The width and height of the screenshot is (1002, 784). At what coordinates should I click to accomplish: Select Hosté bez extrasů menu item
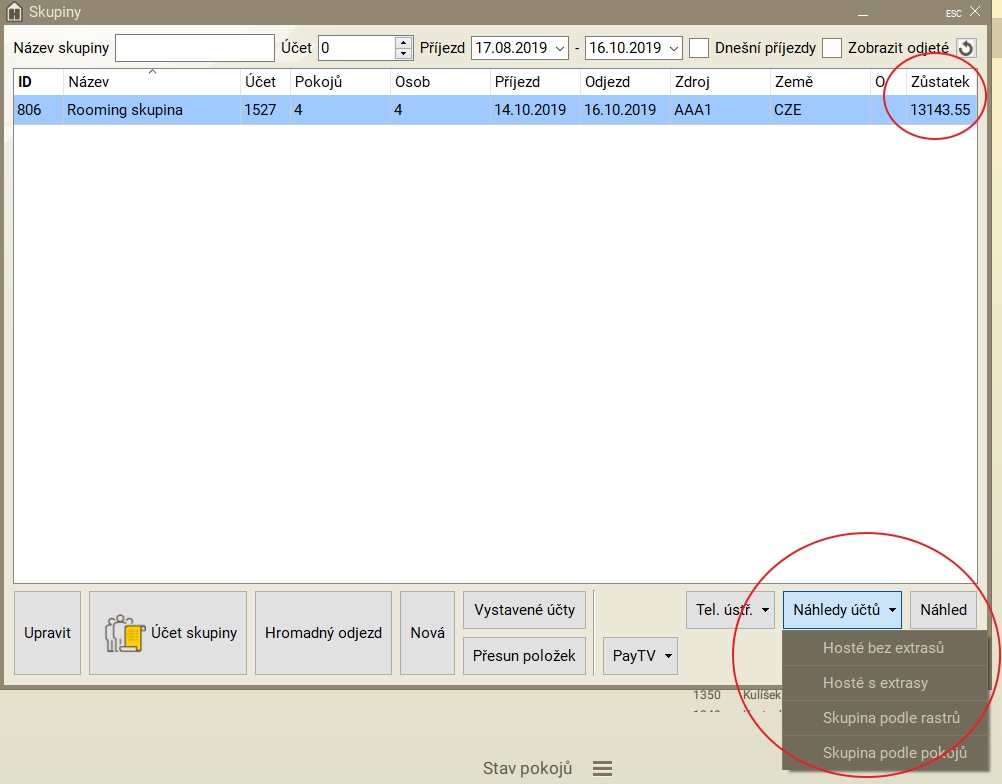click(883, 648)
